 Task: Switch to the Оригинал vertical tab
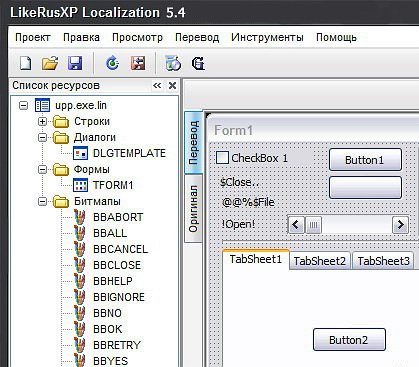coord(193,209)
